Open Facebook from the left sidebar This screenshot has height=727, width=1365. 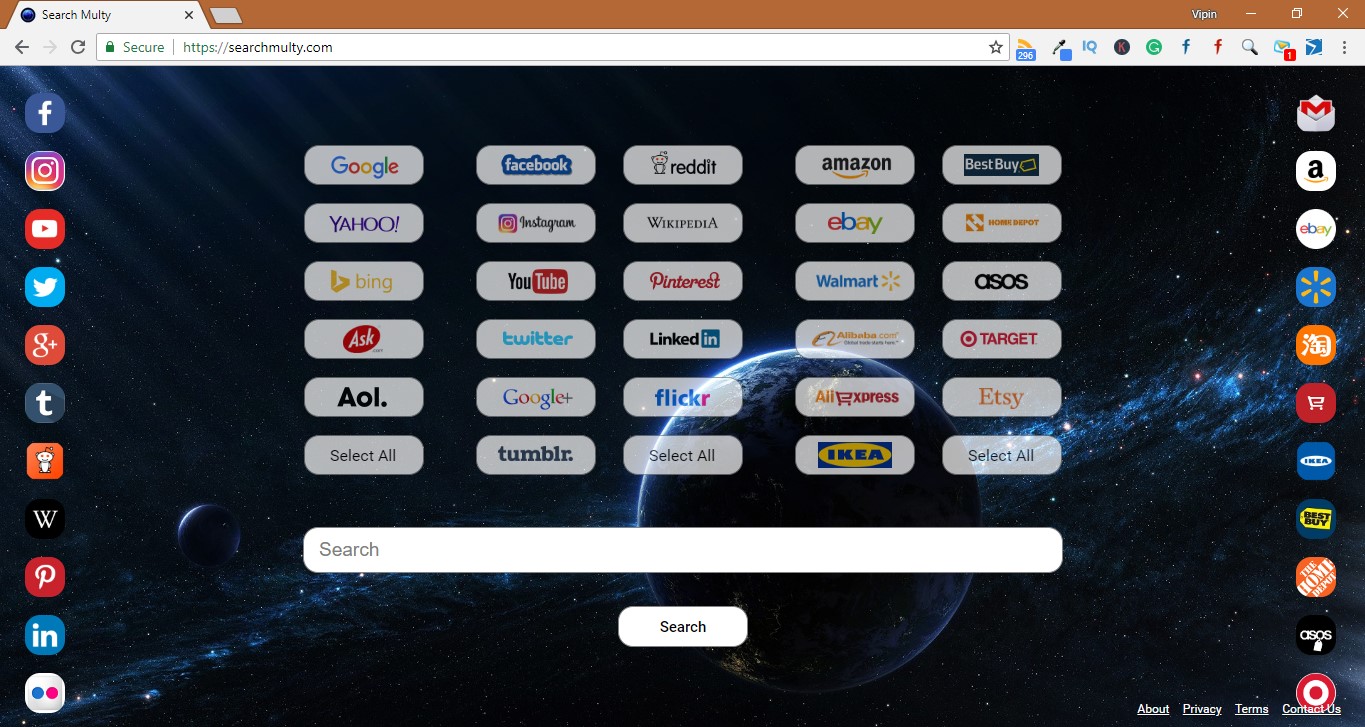[44, 112]
